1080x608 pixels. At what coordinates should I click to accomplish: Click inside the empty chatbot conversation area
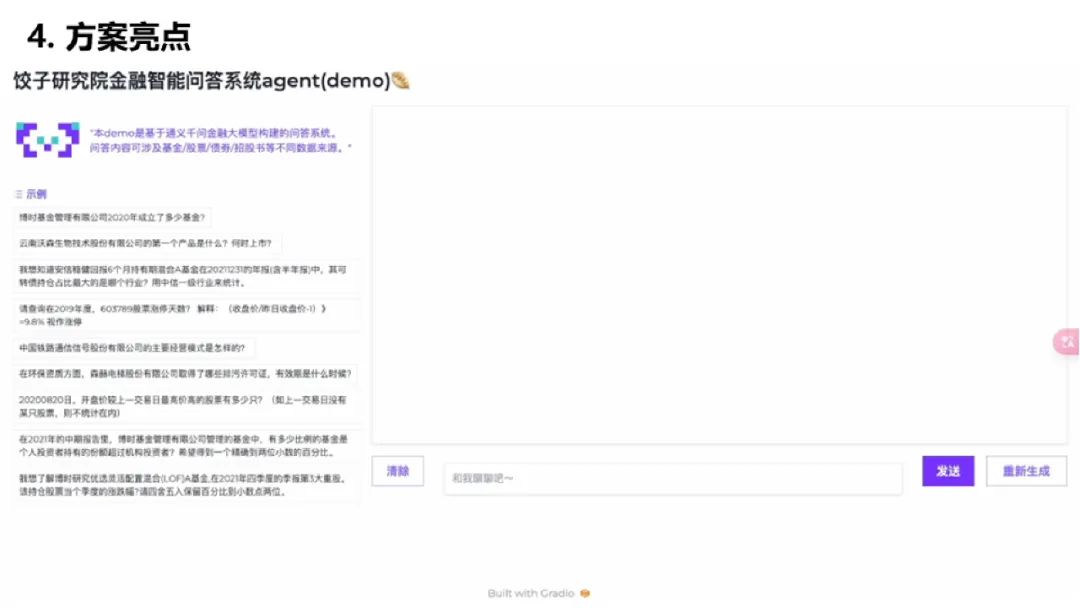point(719,275)
